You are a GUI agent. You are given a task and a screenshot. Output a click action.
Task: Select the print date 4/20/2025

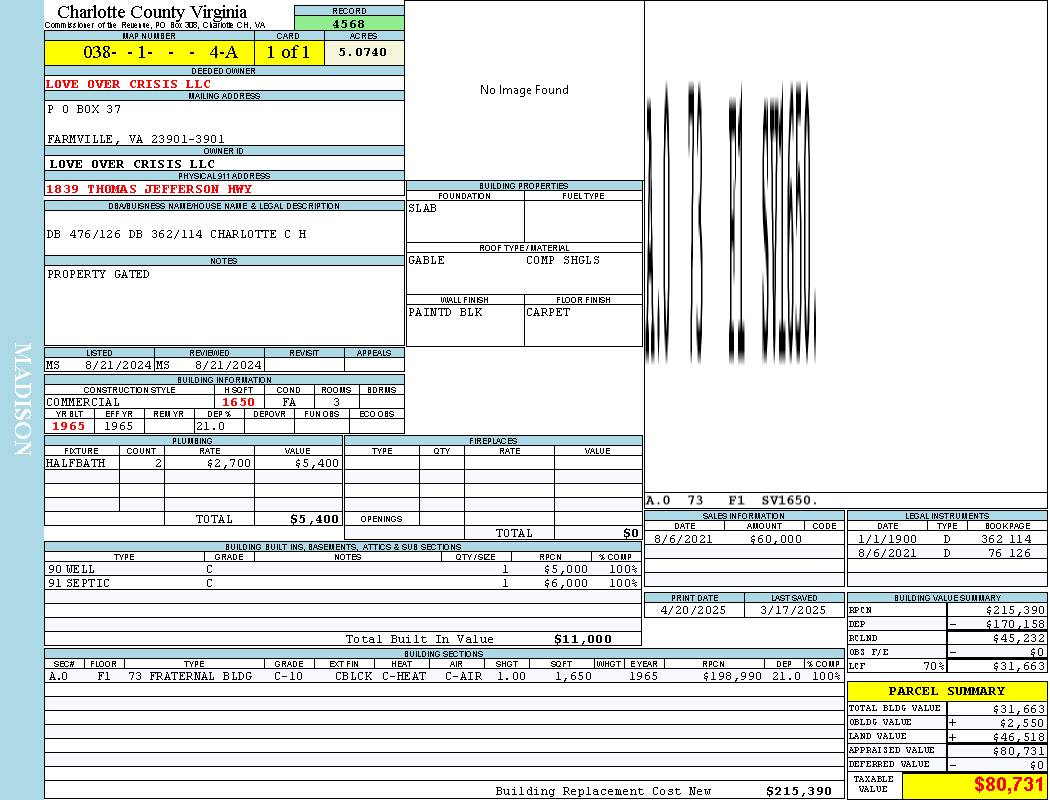[x=693, y=611]
